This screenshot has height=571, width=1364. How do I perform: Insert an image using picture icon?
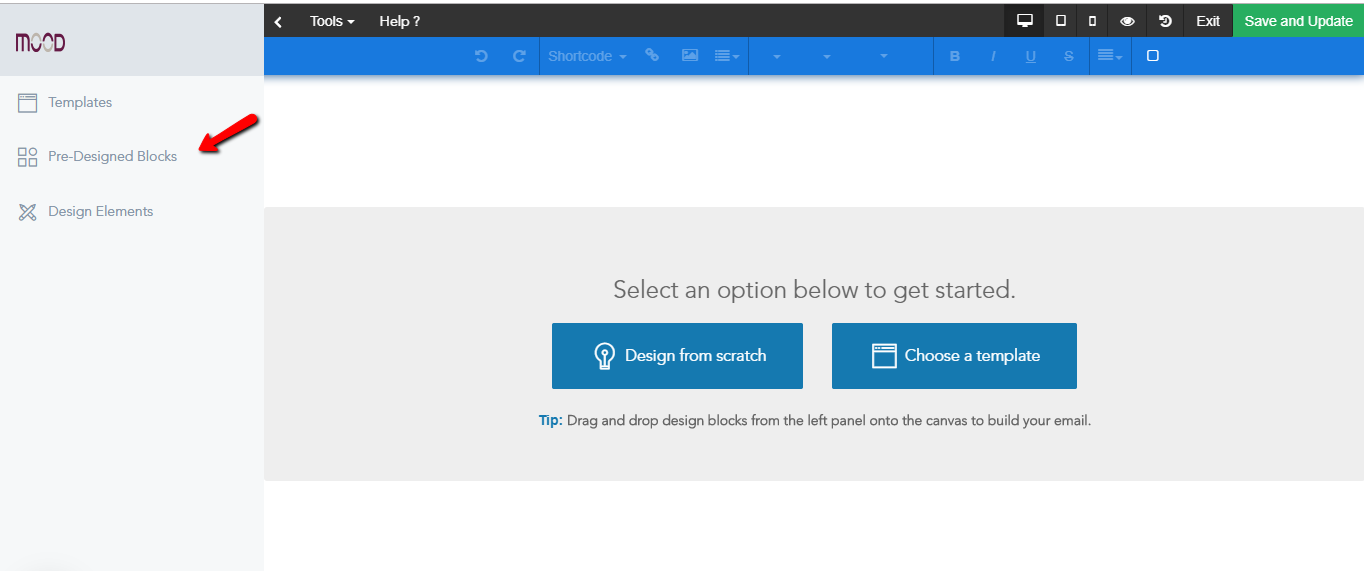tap(690, 55)
